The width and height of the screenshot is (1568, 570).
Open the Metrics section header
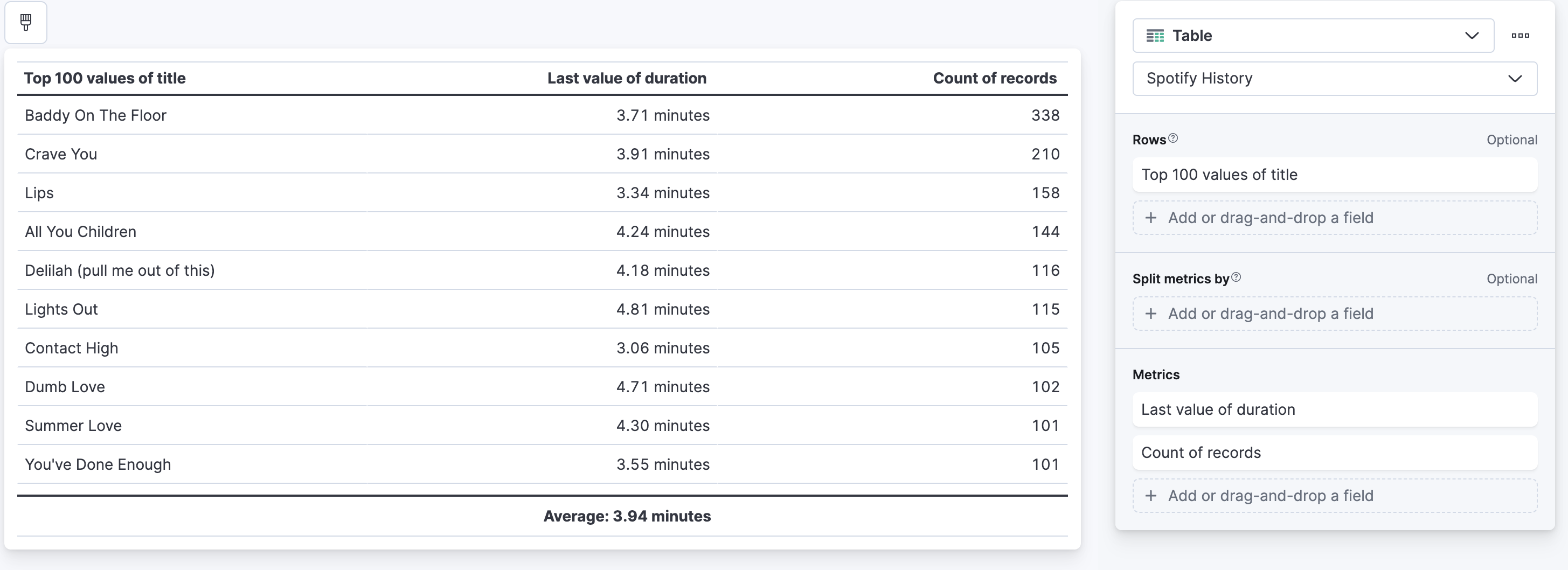(x=1155, y=375)
